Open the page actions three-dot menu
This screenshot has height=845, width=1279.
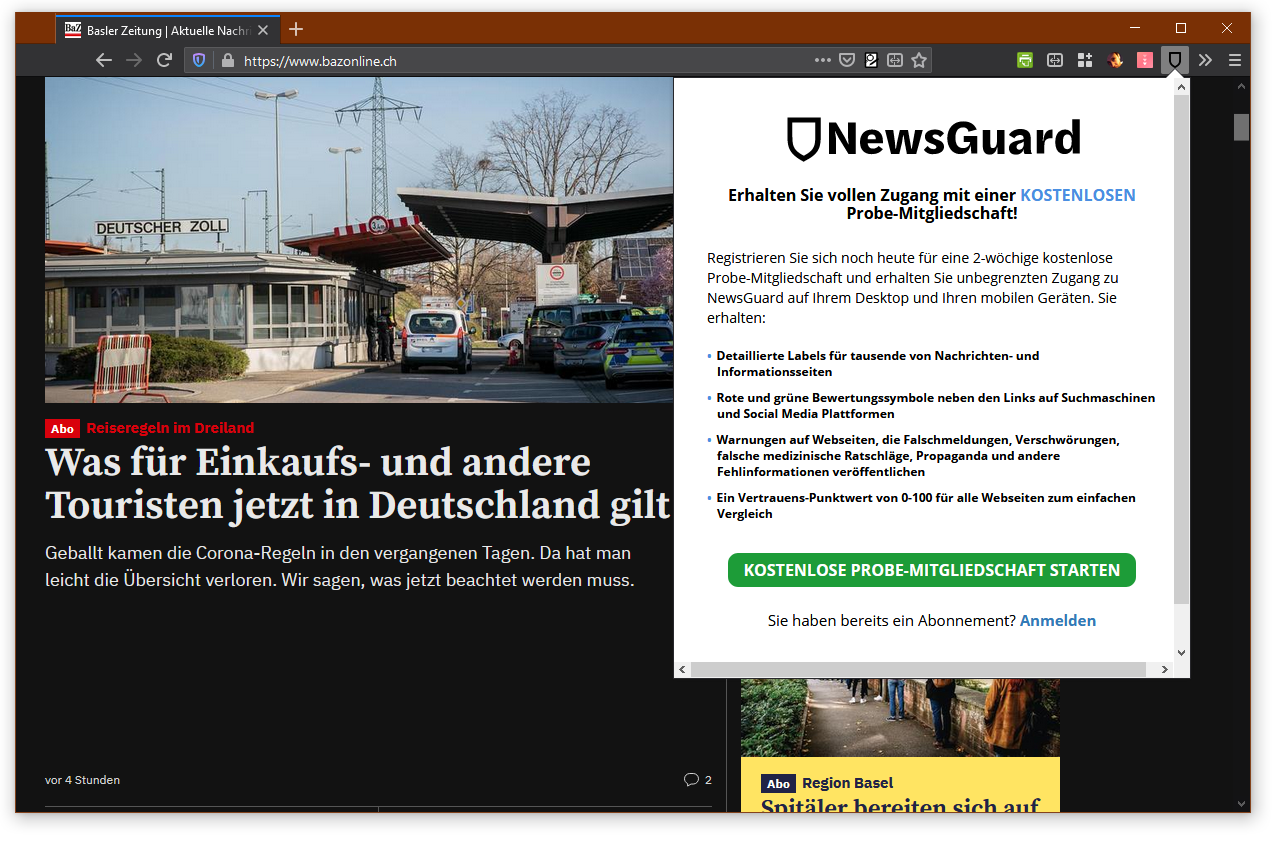tap(822, 60)
